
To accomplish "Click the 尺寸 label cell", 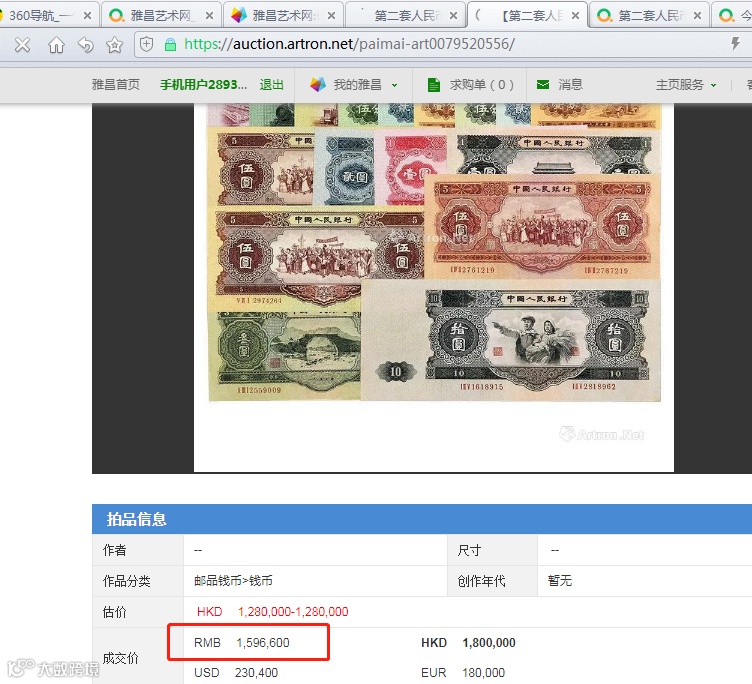I will 492,550.
